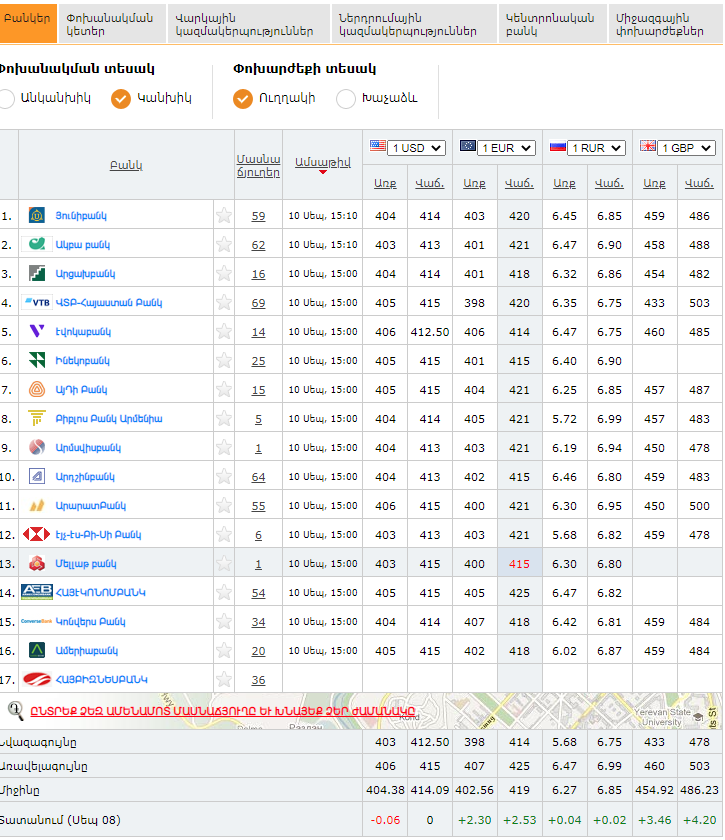Open the 1 EUR currency dropdown

(x=506, y=148)
